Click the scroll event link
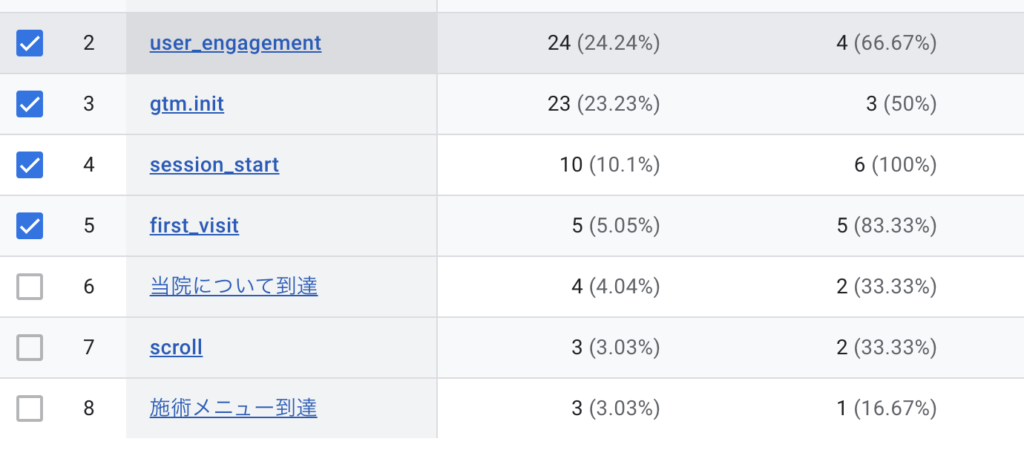 176,348
